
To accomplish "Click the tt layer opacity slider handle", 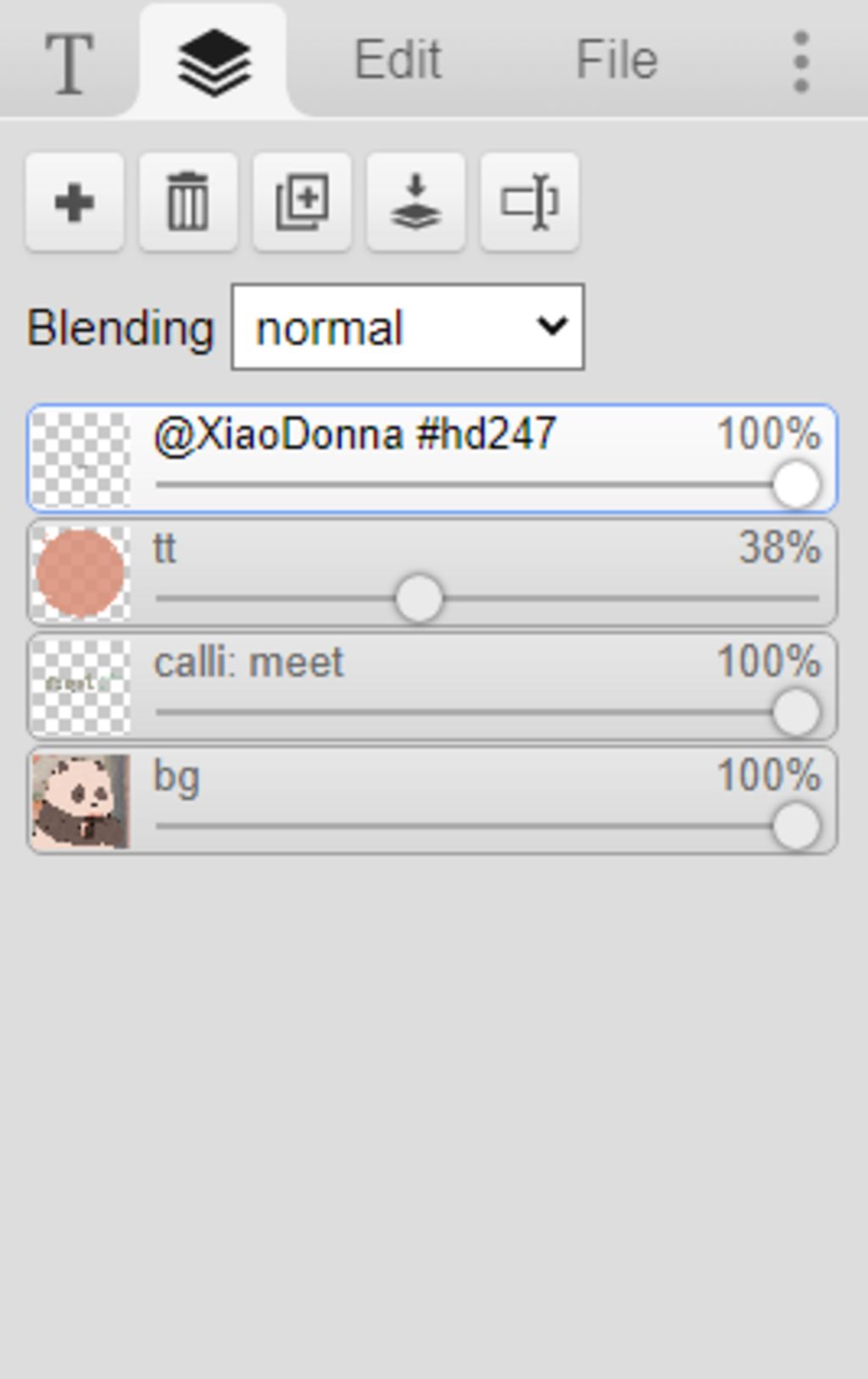I will [419, 599].
